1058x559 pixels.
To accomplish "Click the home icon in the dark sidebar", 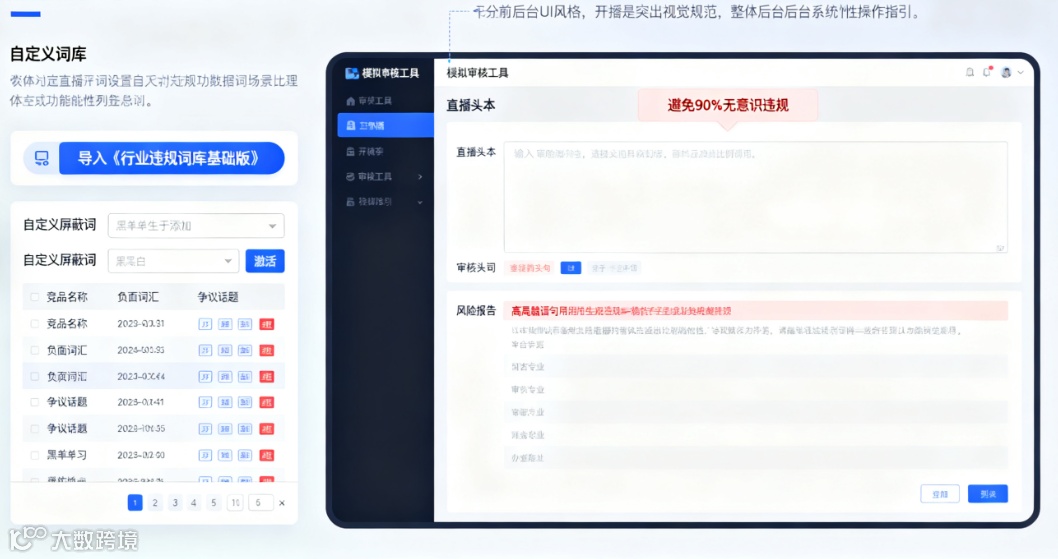I will click(x=350, y=101).
